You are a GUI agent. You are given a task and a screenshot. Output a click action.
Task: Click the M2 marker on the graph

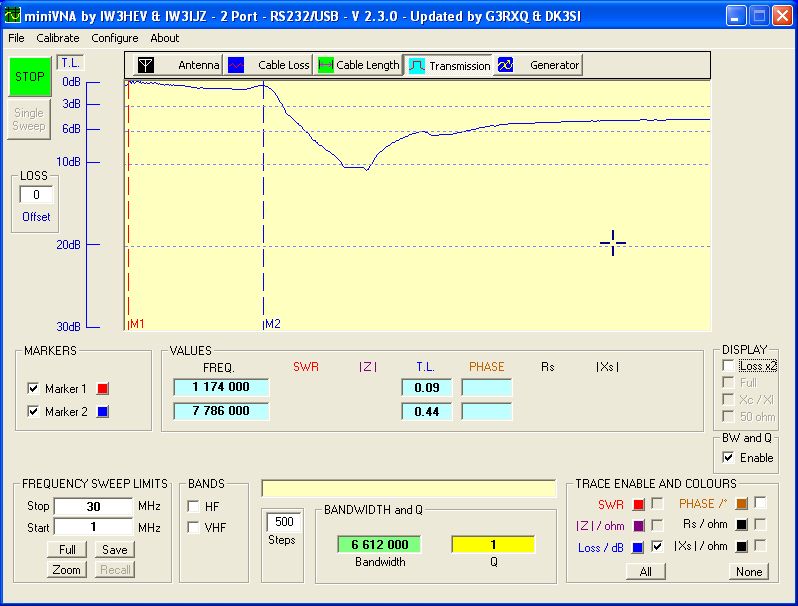(x=273, y=324)
